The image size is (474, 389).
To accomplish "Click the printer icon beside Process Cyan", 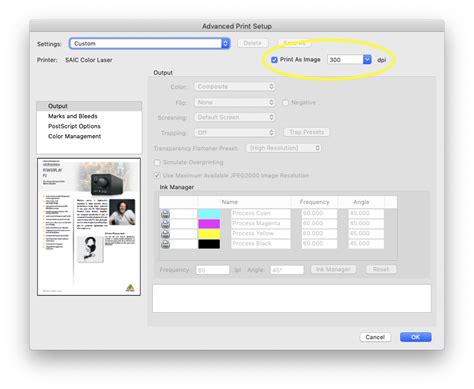I will [x=165, y=213].
